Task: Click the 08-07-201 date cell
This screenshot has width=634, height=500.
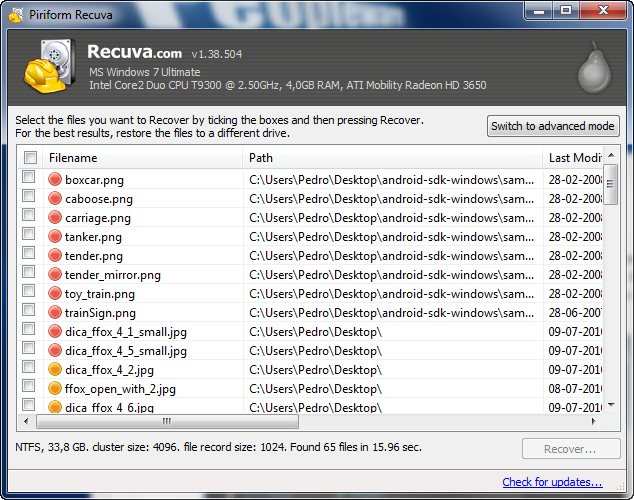Action: pyautogui.click(x=575, y=388)
